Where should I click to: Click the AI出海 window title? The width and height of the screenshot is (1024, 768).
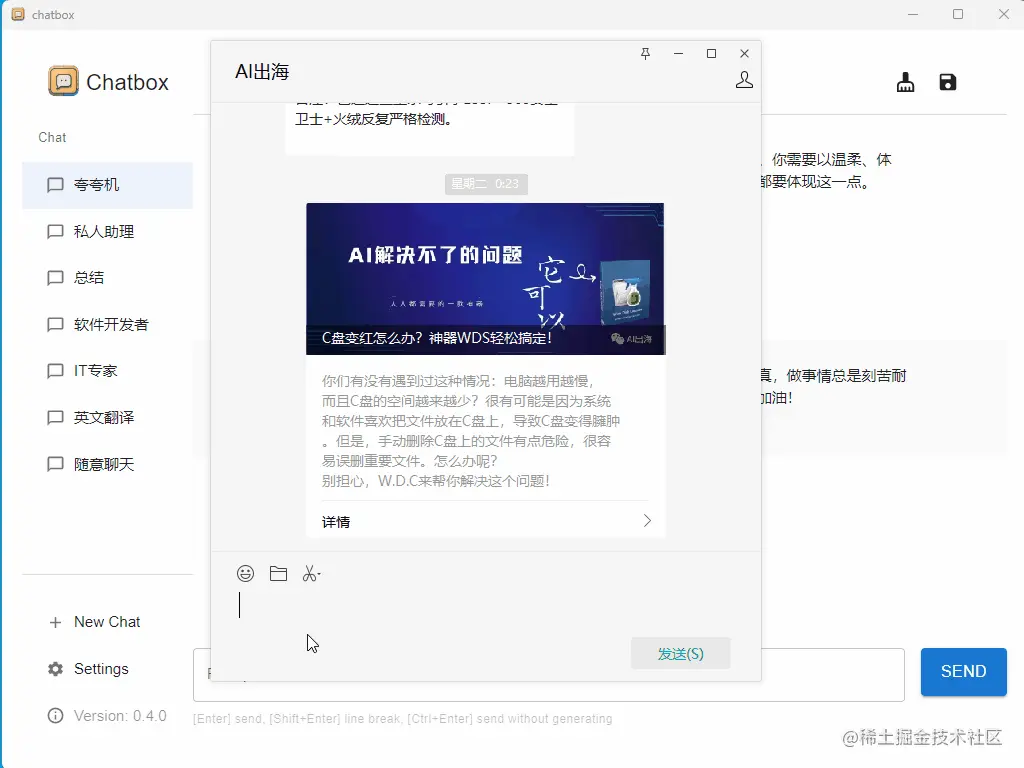click(x=262, y=72)
